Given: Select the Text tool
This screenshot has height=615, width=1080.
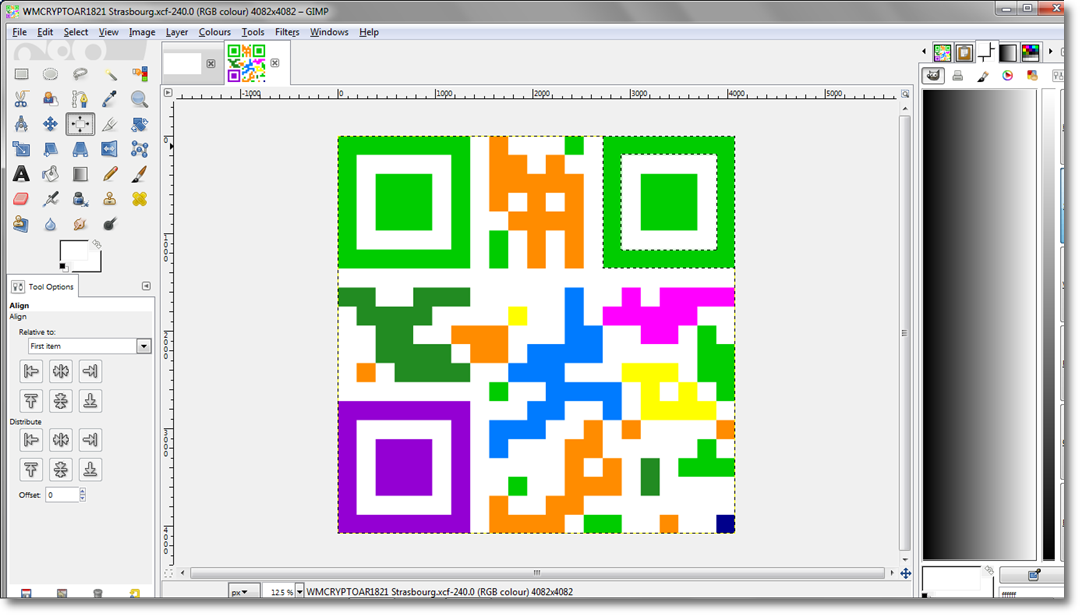Looking at the screenshot, I should (21, 174).
